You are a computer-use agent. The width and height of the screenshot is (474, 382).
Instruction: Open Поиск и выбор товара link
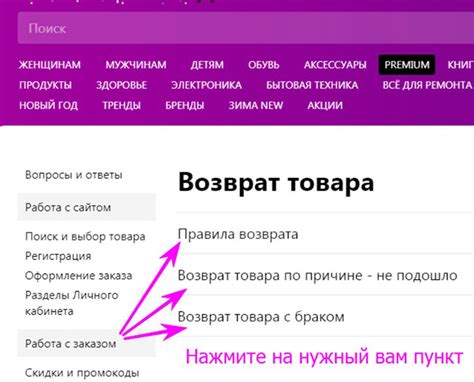pyautogui.click(x=85, y=237)
